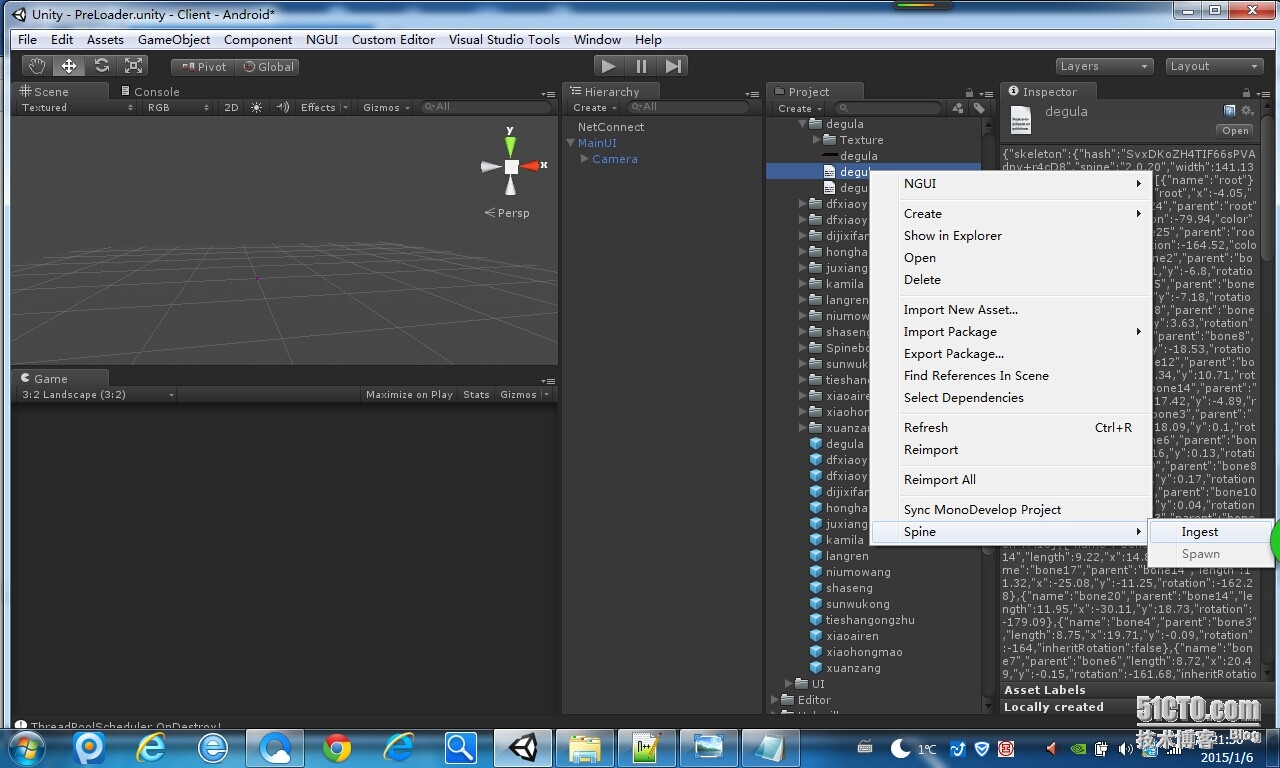Open the Project Create dropdown

799,108
